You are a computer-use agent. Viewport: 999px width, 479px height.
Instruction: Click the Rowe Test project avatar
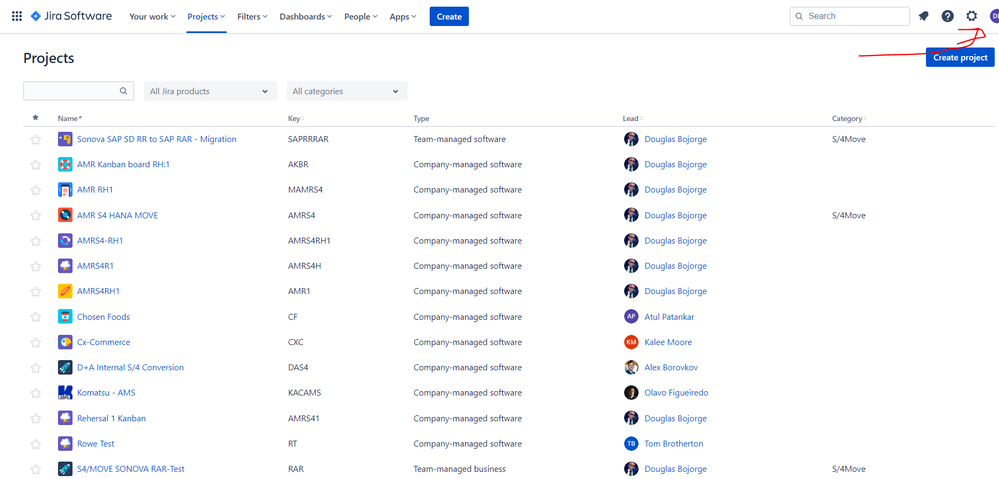pos(64,443)
